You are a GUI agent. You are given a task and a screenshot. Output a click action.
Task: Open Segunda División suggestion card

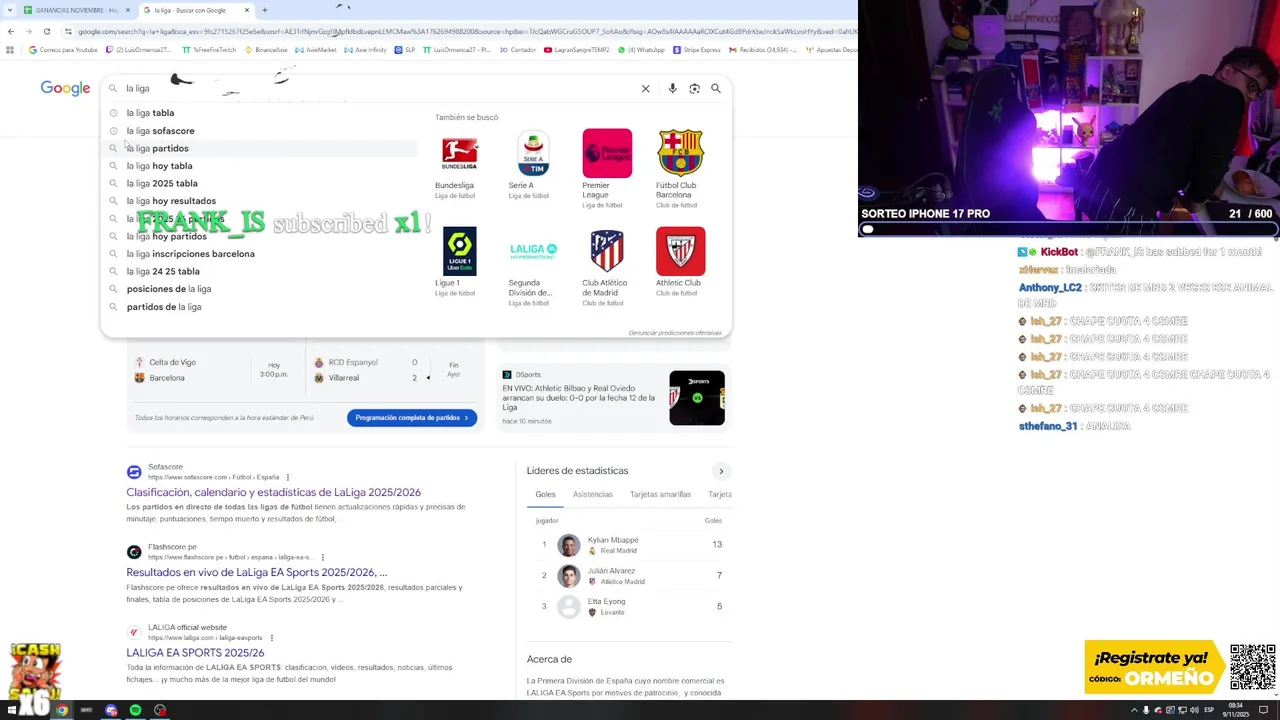point(533,266)
